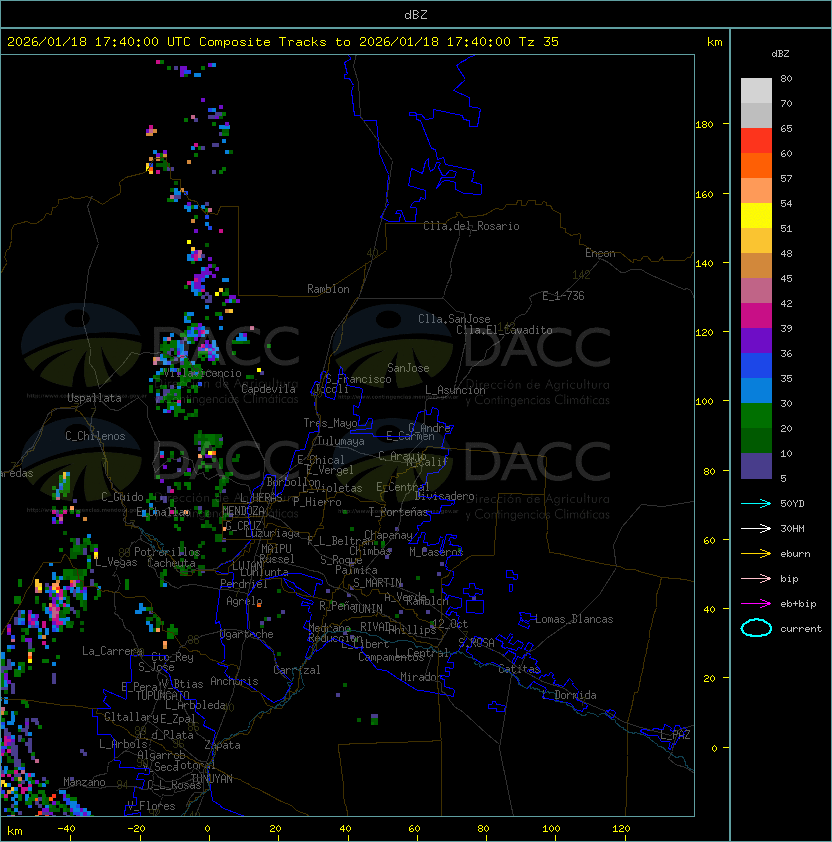Image resolution: width=832 pixels, height=842 pixels.
Task: Click the dBZ title at top
Action: click(415, 14)
